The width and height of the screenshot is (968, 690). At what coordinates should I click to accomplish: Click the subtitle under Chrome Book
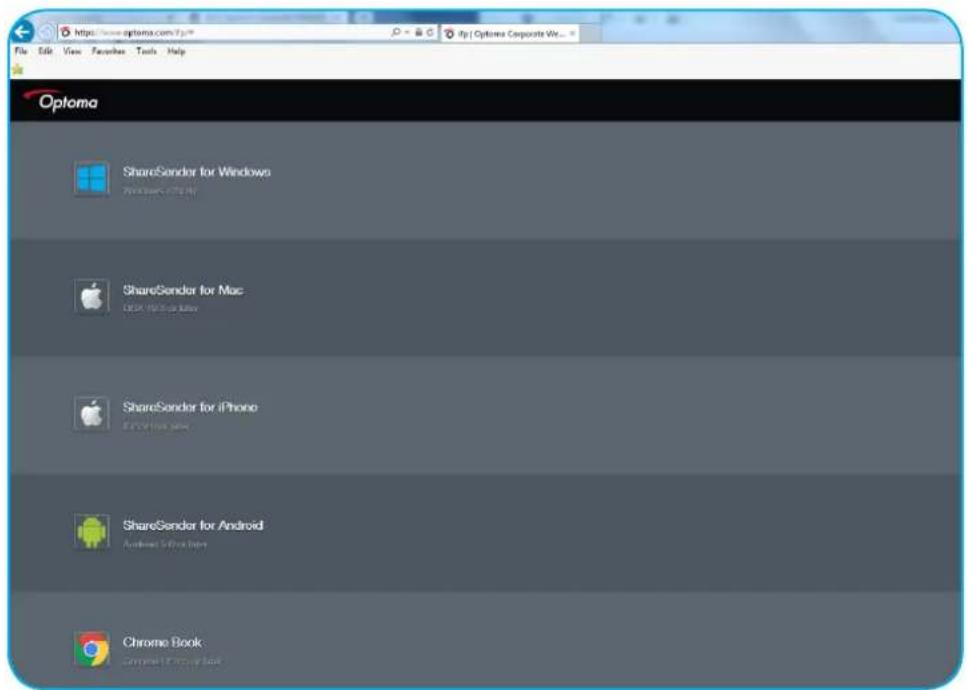(172, 661)
